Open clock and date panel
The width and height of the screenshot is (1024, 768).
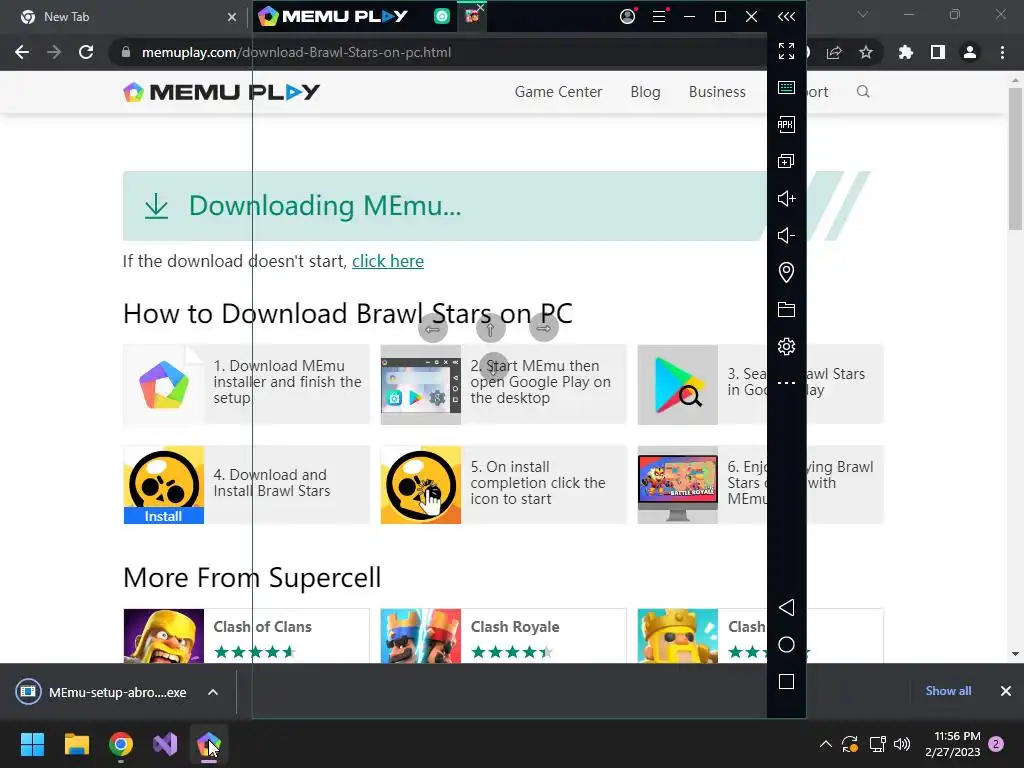click(x=952, y=744)
